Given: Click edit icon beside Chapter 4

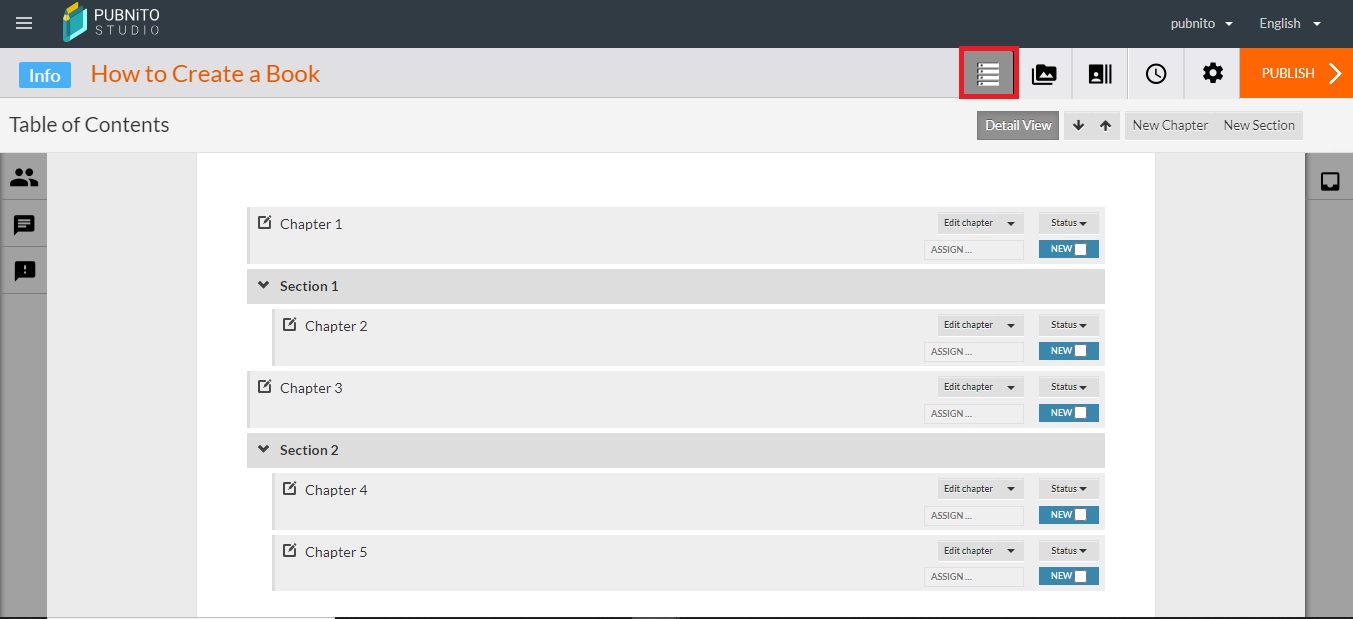Looking at the screenshot, I should click(x=289, y=488).
